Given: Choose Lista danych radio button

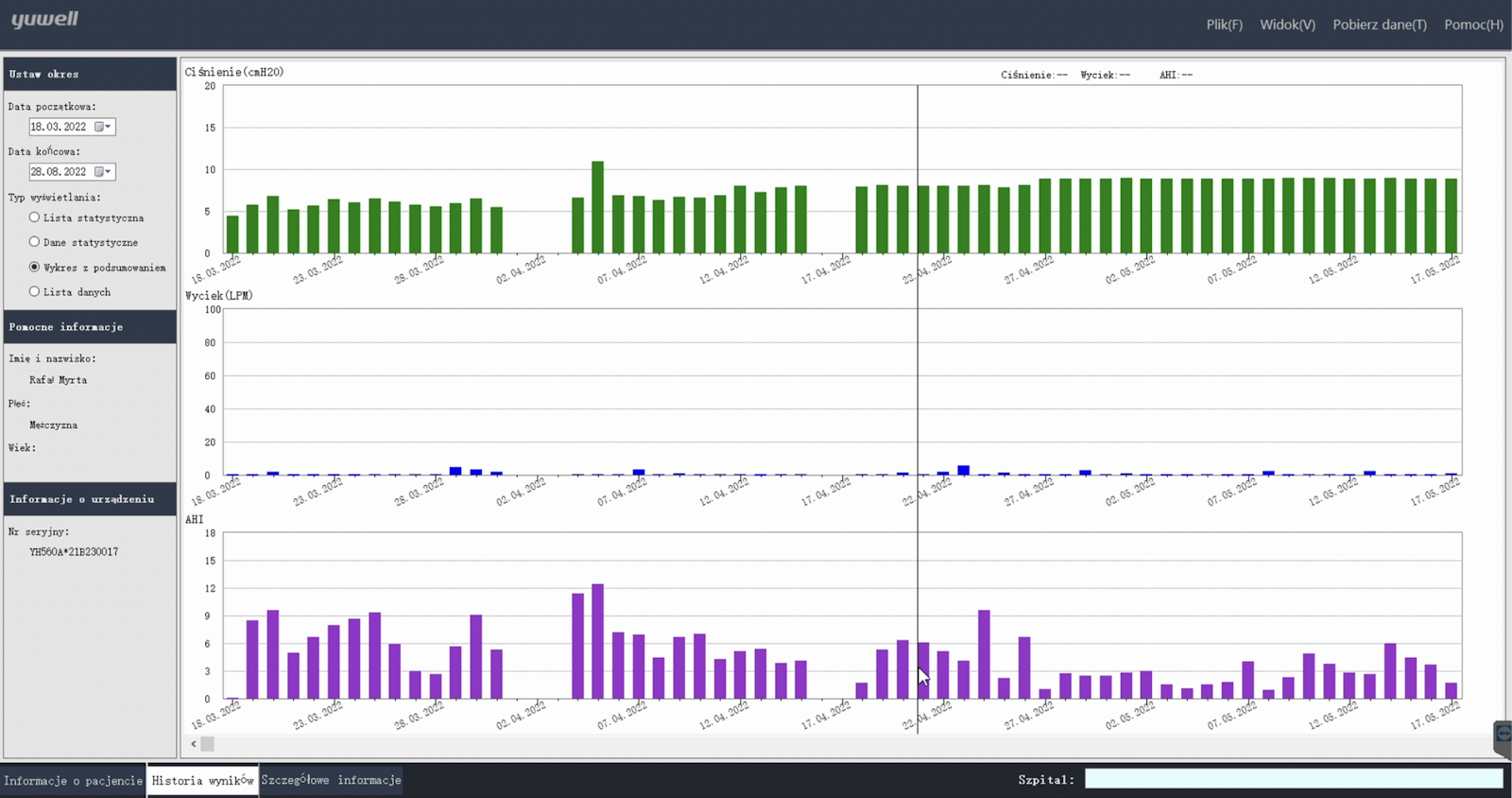Looking at the screenshot, I should [x=35, y=292].
